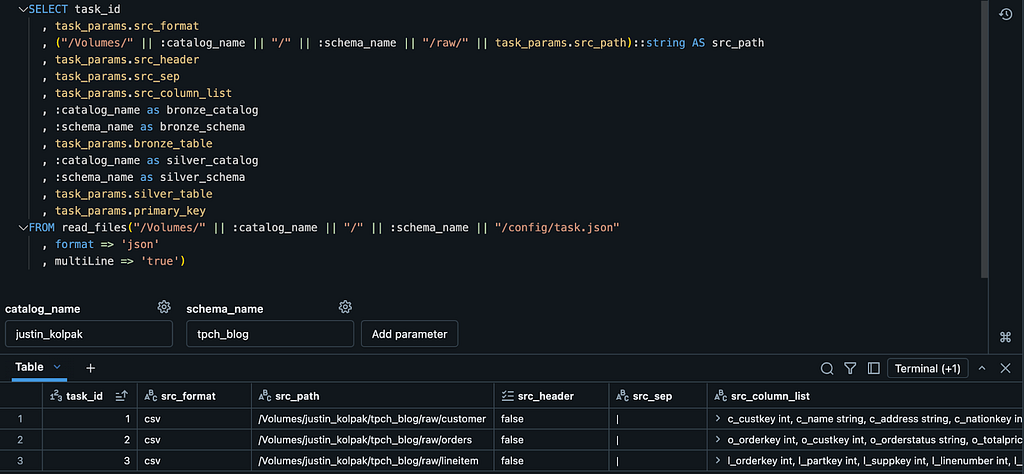Collapse results panel with up chevron
This screenshot has height=474, width=1024.
[x=982, y=369]
